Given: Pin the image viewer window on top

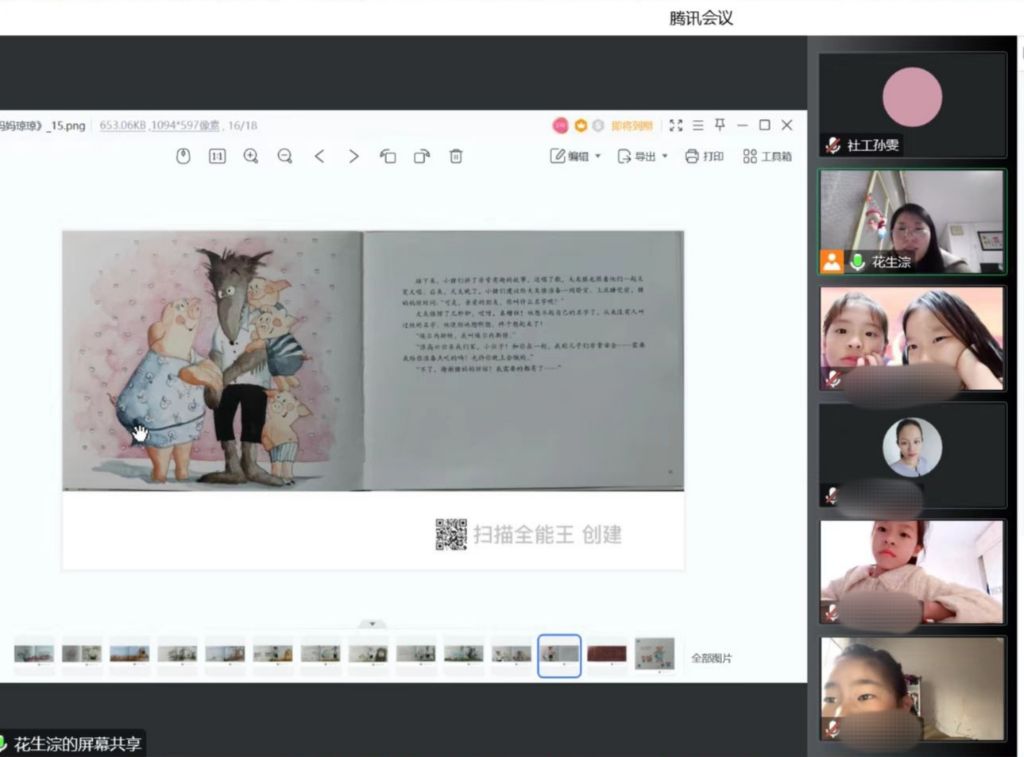Looking at the screenshot, I should (720, 125).
